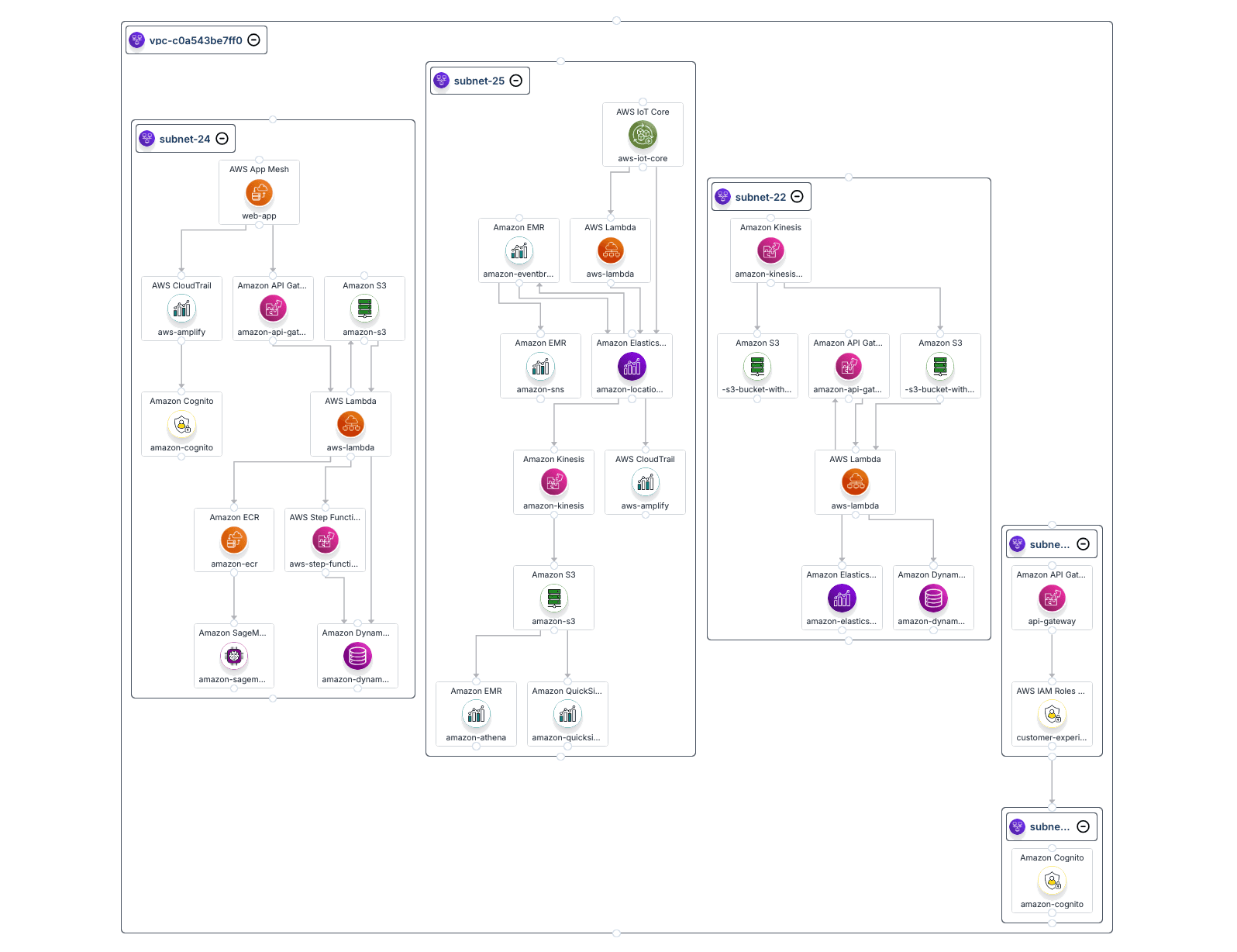Select the amazon-sns EMR icon
1237x952 pixels.
point(540,366)
